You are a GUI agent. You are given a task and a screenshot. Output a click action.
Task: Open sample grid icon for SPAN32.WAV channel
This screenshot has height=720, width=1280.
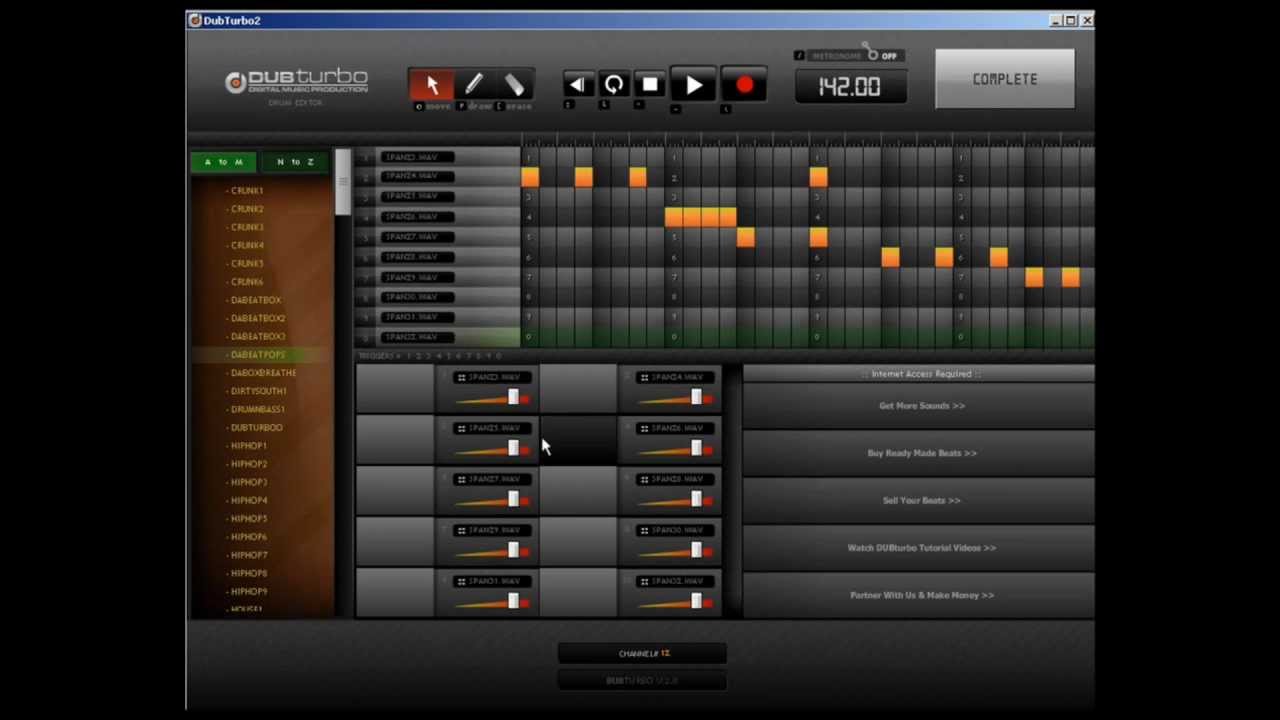point(644,581)
